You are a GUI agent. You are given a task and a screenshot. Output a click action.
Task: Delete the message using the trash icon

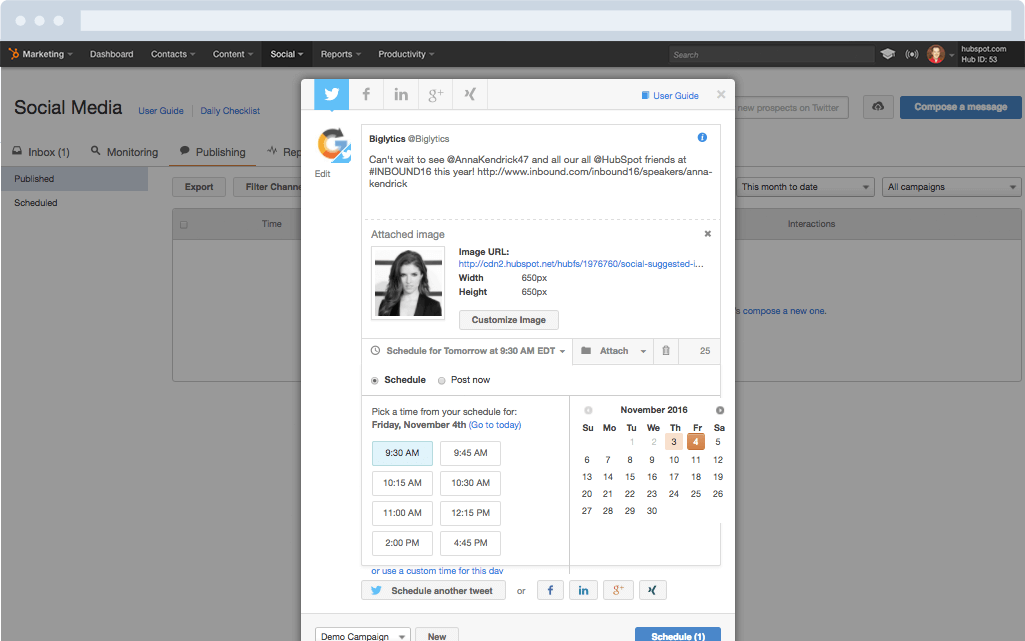pos(665,351)
